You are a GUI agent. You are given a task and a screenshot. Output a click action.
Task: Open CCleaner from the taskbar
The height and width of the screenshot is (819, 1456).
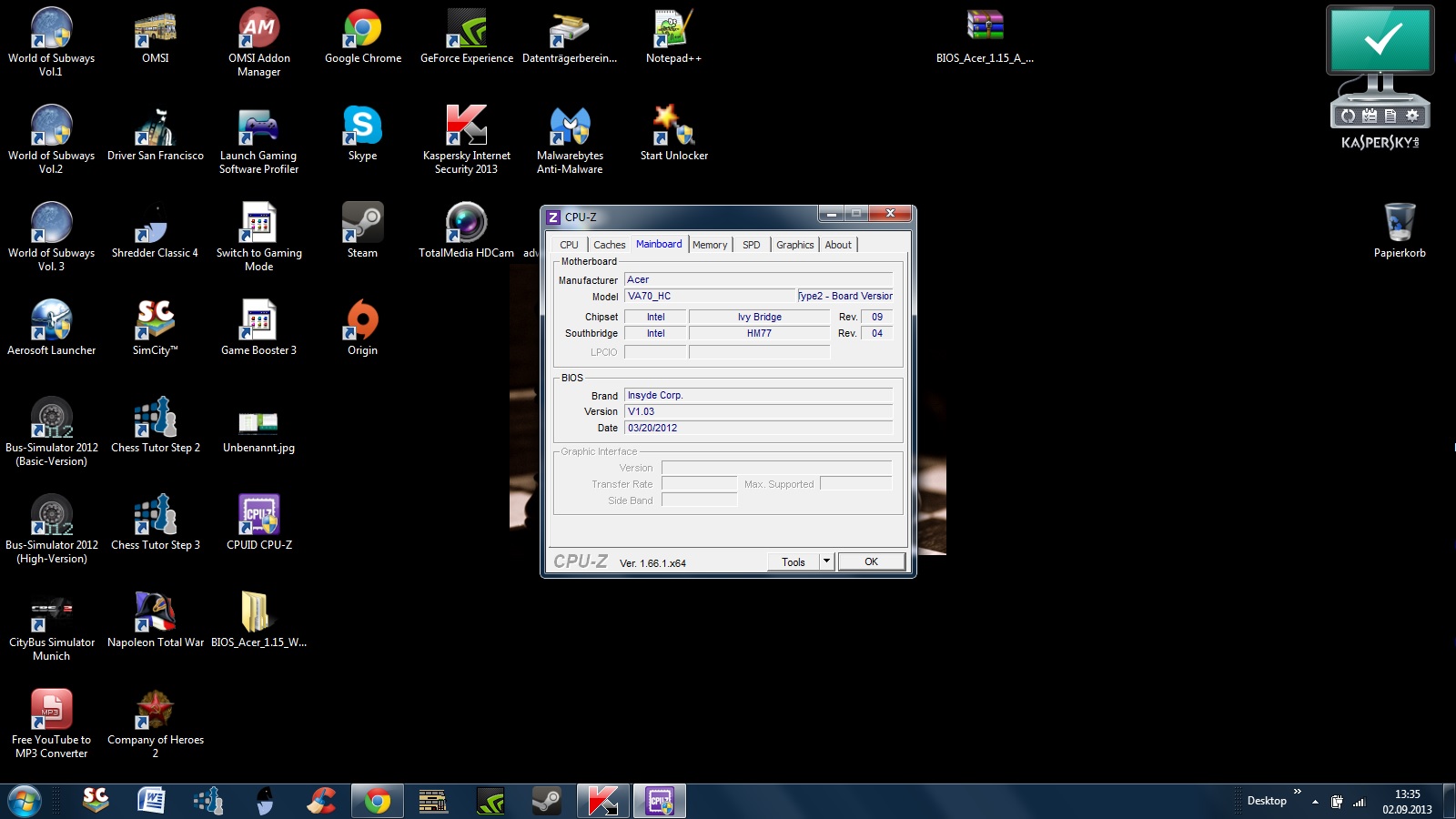[x=320, y=801]
